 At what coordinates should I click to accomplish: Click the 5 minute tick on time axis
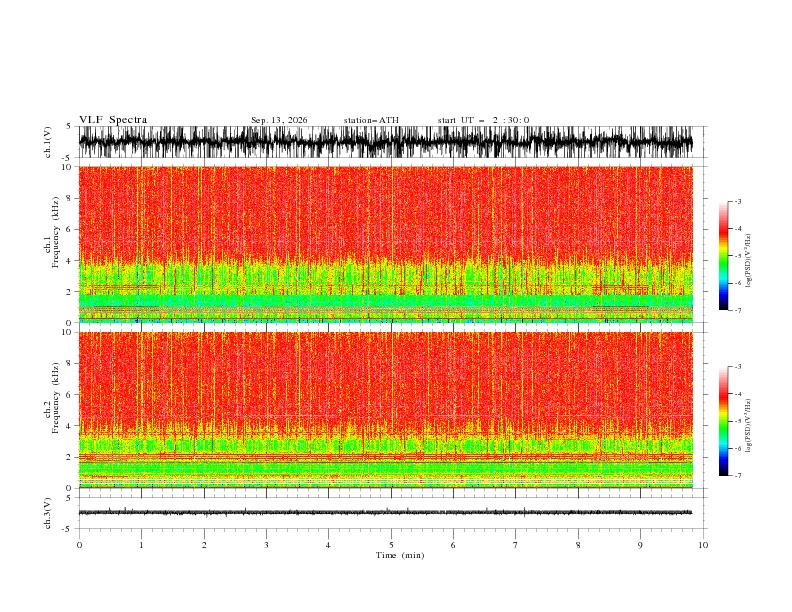(391, 545)
